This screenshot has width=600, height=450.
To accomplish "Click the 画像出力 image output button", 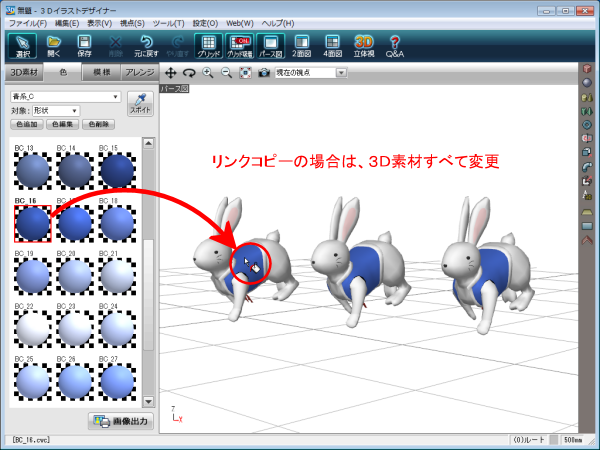I will [120, 421].
